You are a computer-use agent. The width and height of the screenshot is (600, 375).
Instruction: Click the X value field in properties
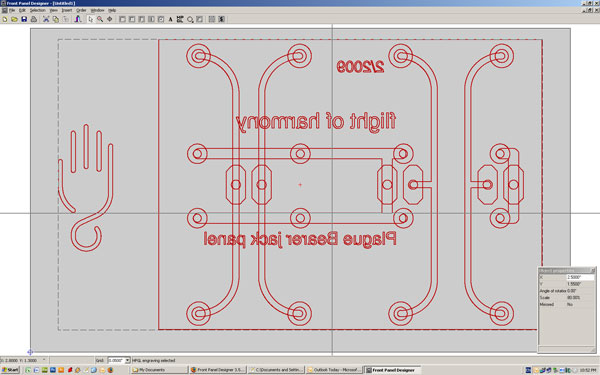[580, 277]
